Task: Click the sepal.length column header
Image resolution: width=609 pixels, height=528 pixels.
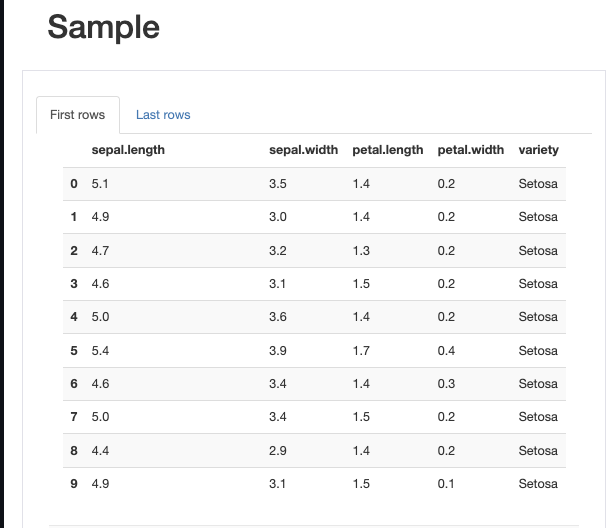Action: [x=128, y=150]
